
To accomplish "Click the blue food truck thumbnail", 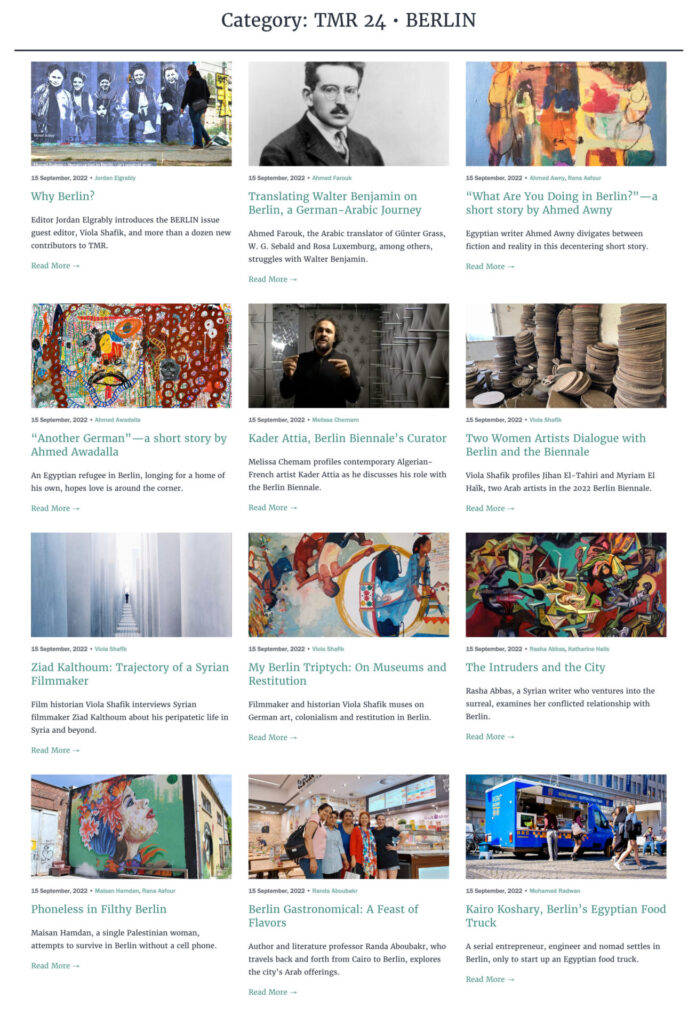I will [x=566, y=826].
